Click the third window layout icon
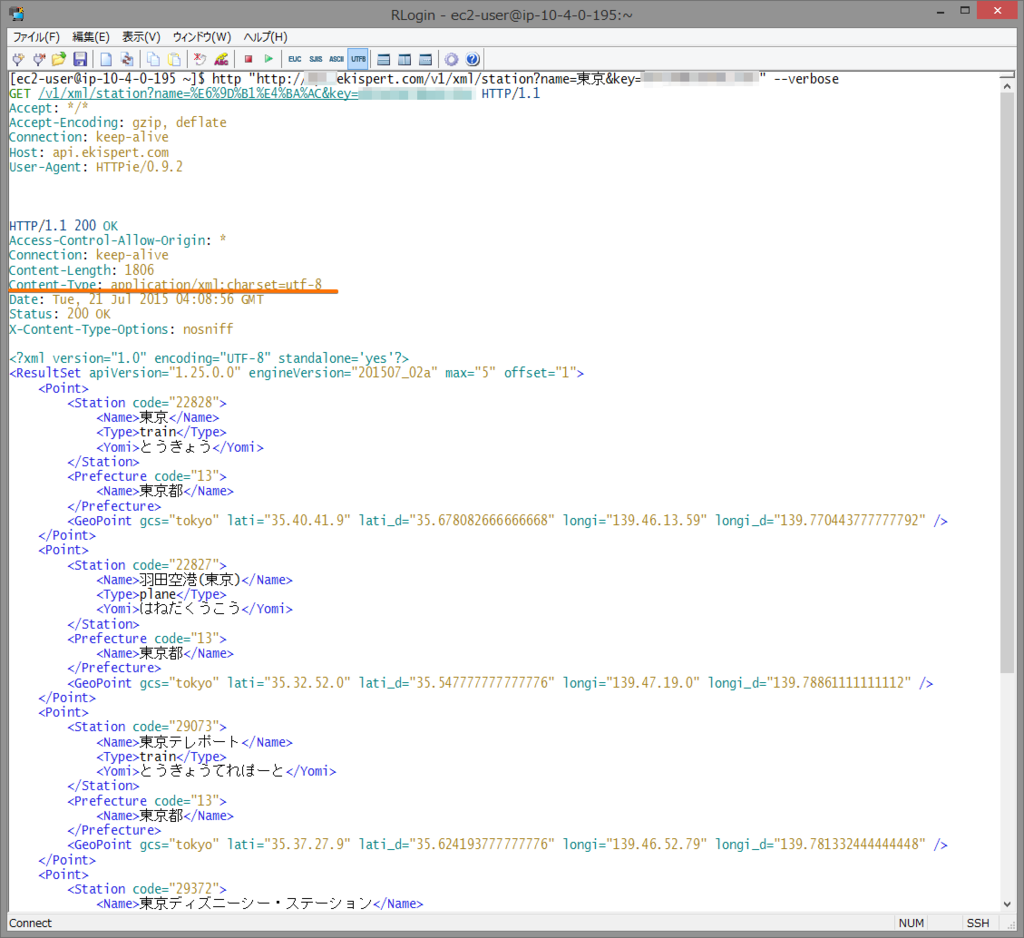Screen dimensions: 1024x938 [x=425, y=59]
